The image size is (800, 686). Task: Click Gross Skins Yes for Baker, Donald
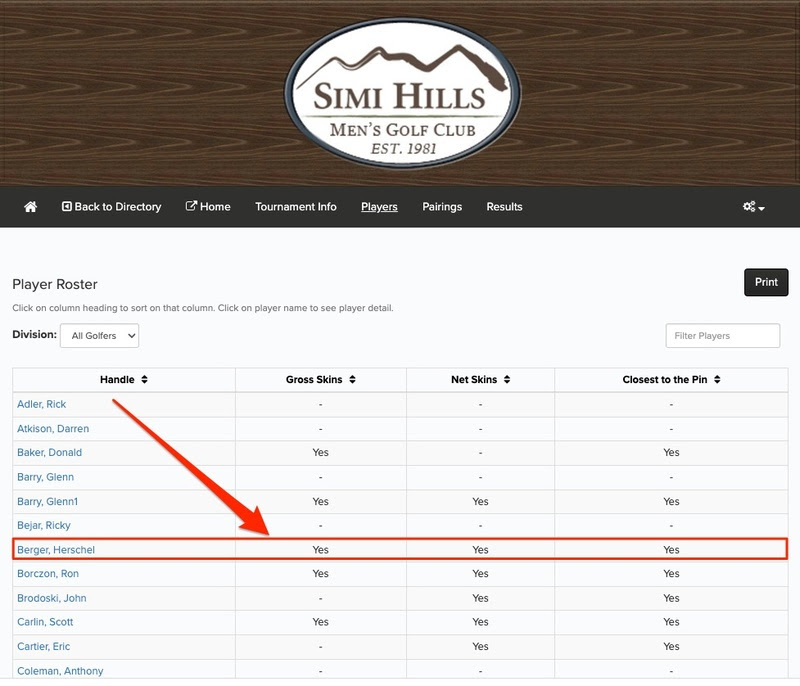(320, 452)
